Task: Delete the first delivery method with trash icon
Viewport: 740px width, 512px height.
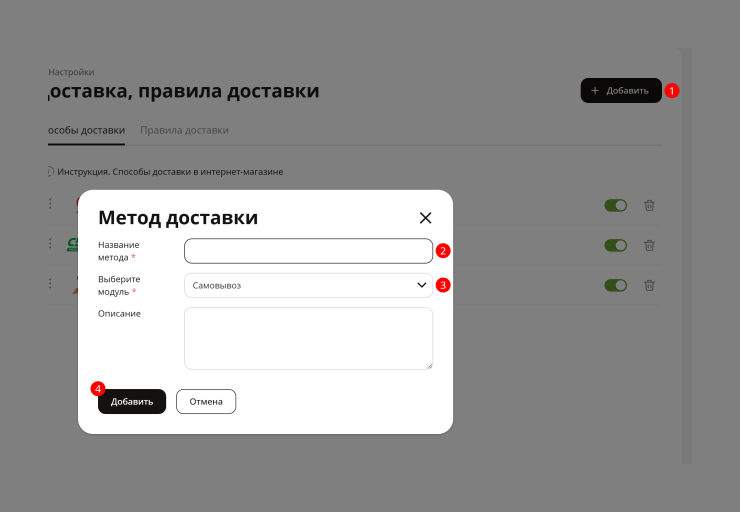Action: 649,205
